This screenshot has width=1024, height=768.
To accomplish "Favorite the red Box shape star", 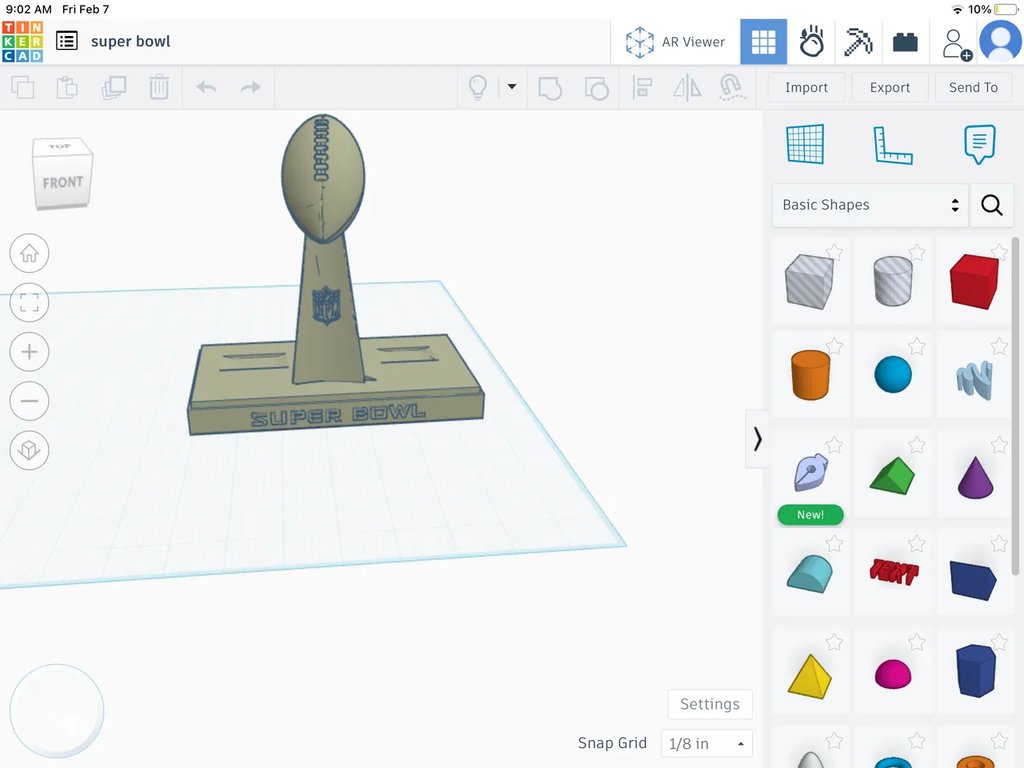I will [x=1000, y=252].
